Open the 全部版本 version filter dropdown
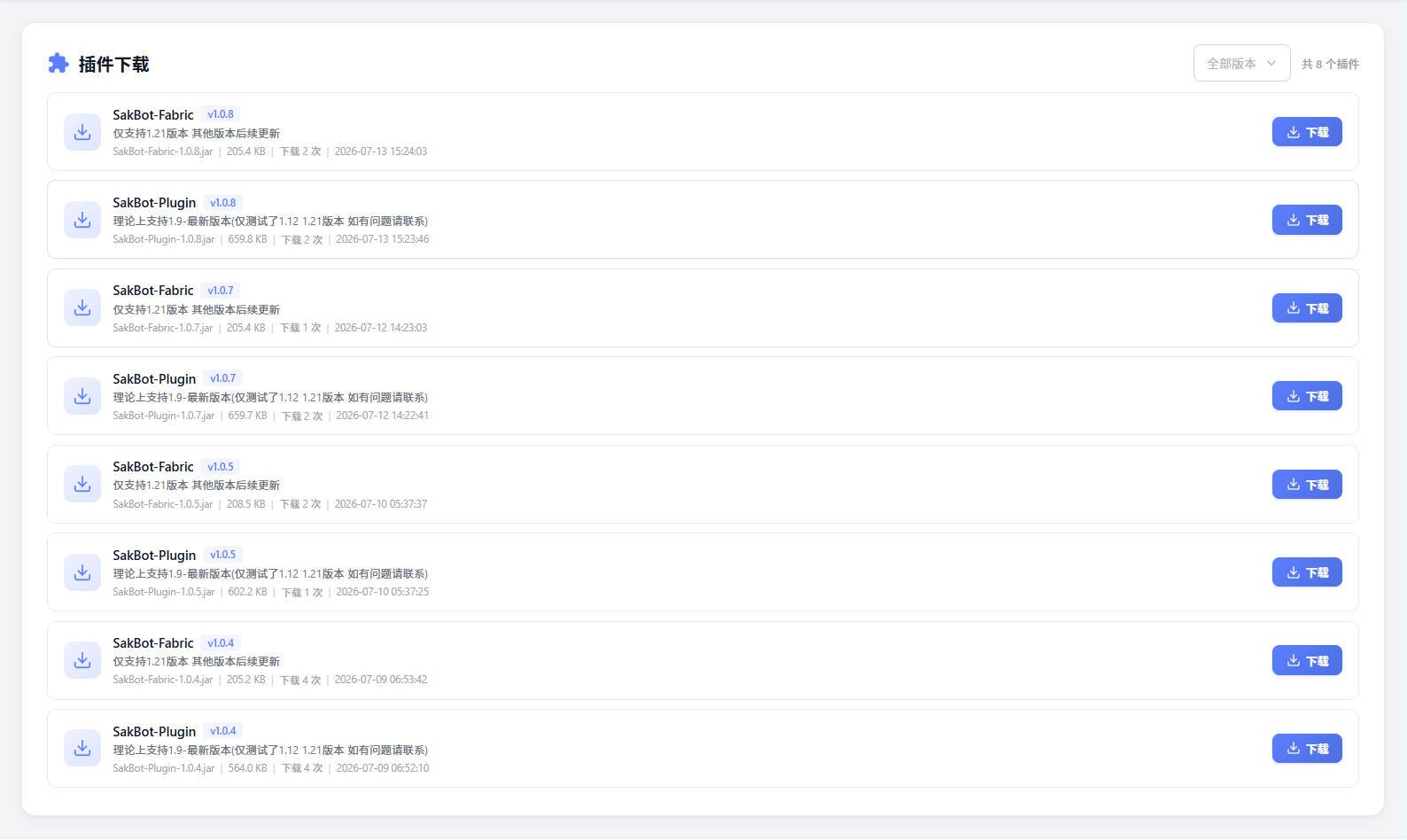The height and width of the screenshot is (840, 1407). point(1241,63)
